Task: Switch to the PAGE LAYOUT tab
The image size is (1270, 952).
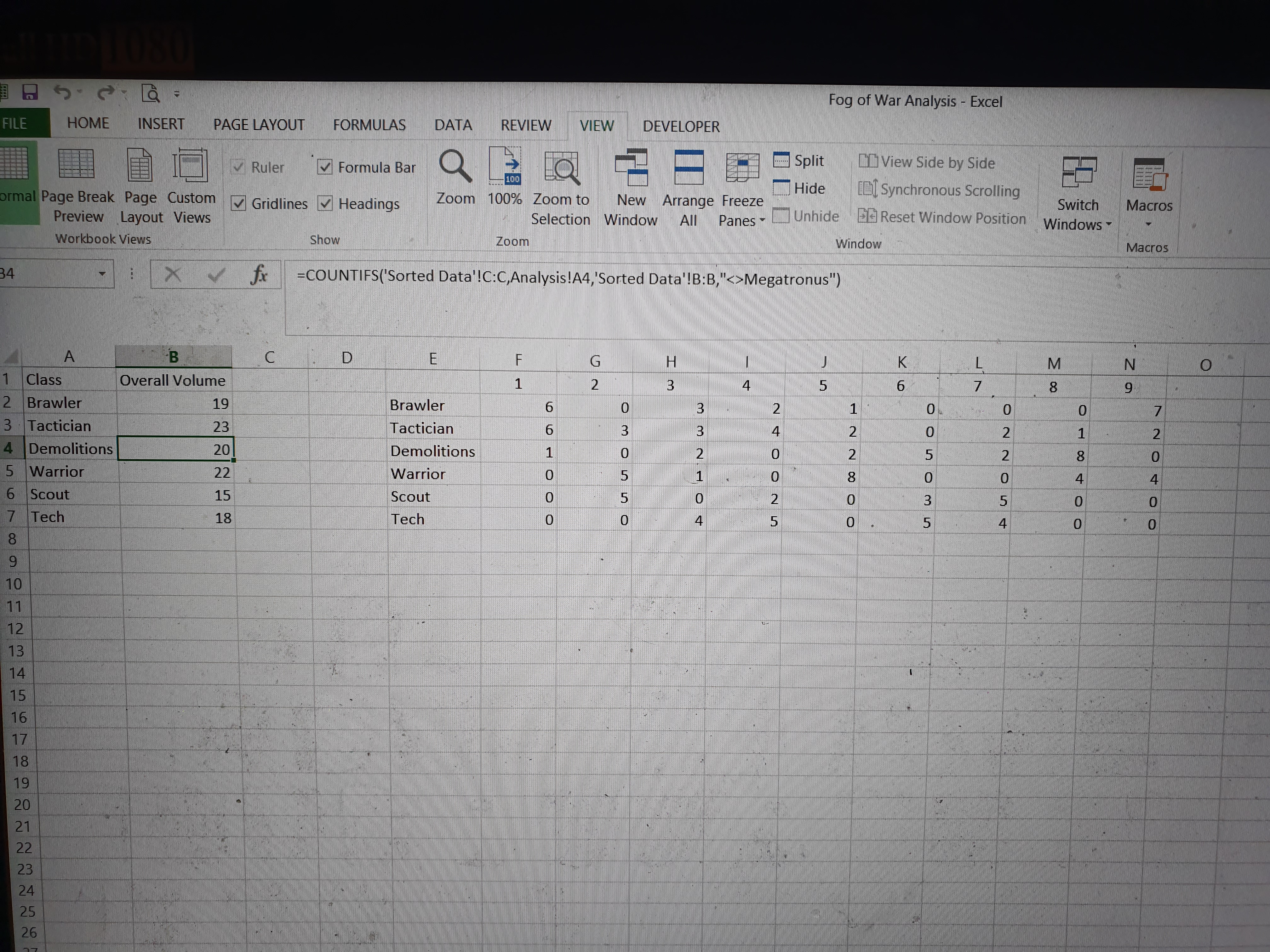Action: tap(259, 125)
